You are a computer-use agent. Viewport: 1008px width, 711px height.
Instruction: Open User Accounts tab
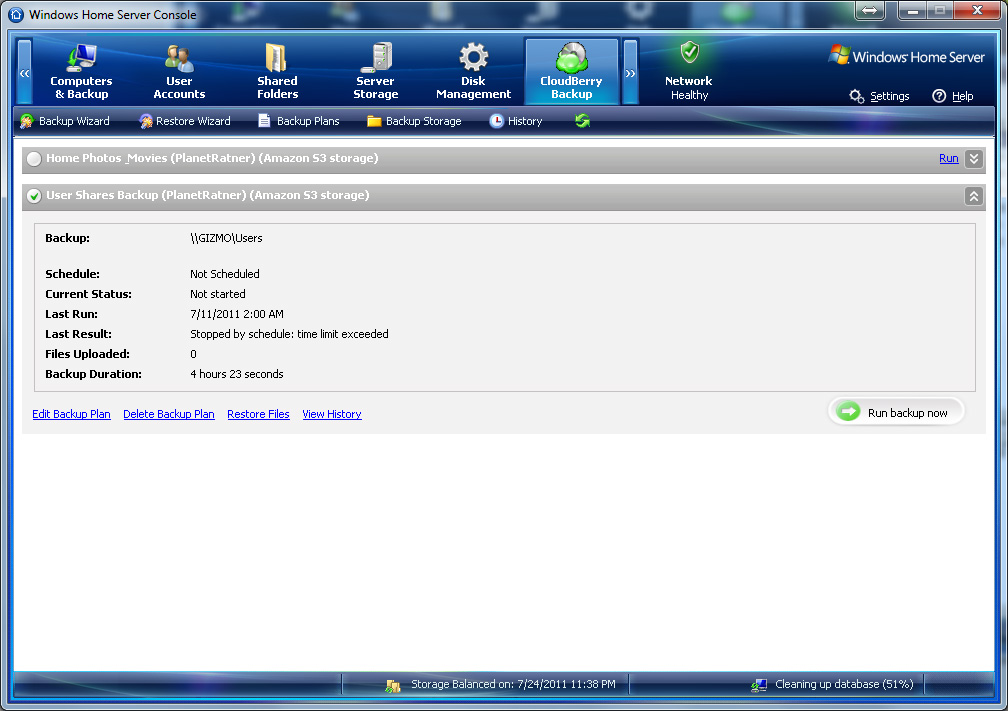(x=179, y=71)
